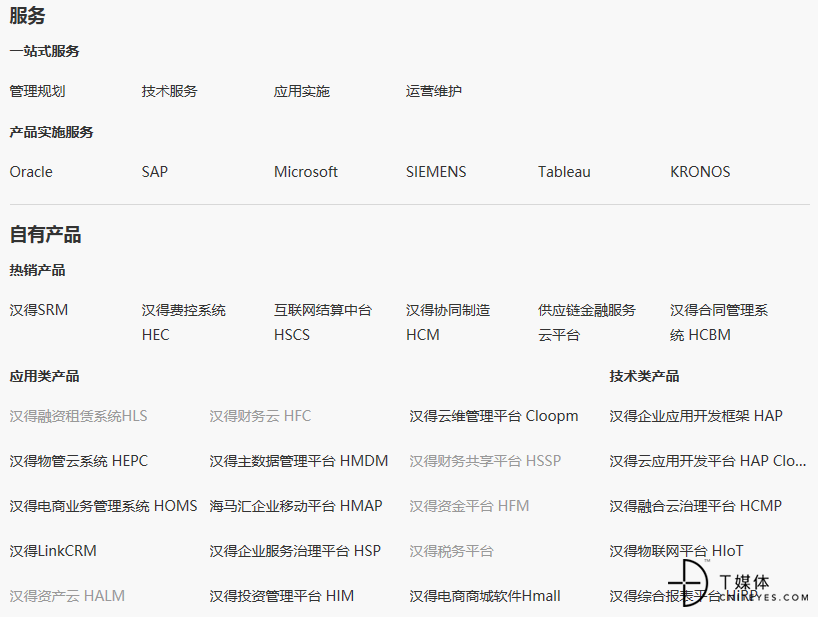
Task: Click the 一站式服务 subheading
Action: coord(44,51)
